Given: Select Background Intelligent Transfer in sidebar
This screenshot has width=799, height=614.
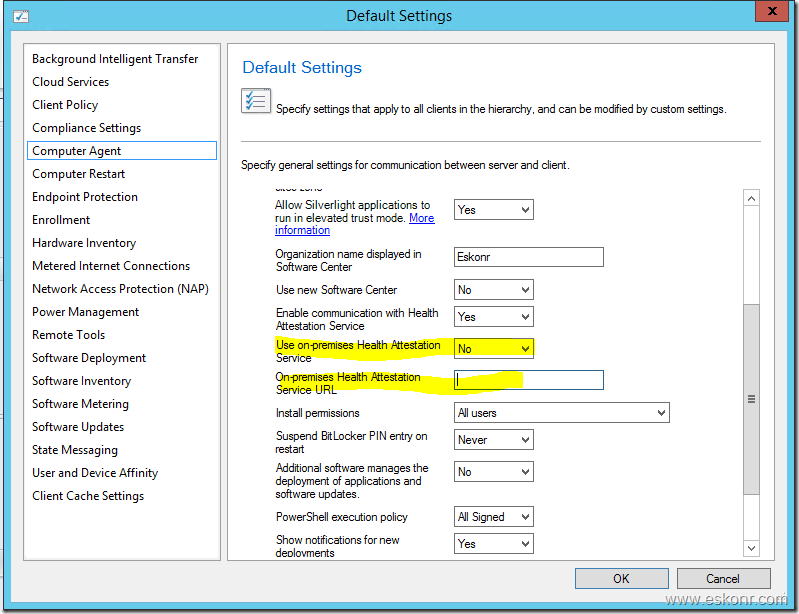Looking at the screenshot, I should [x=115, y=59].
